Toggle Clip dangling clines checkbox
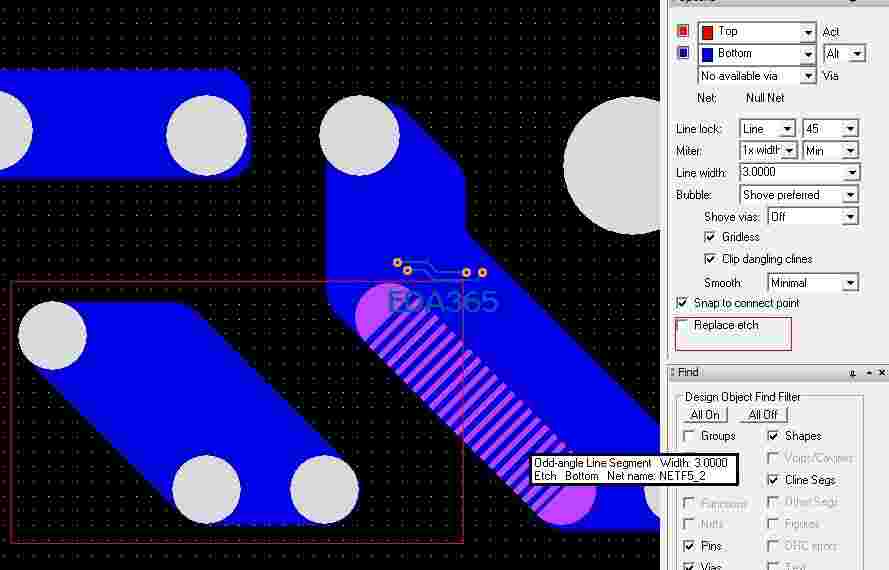Screen dimensions: 889x570 coord(709,259)
